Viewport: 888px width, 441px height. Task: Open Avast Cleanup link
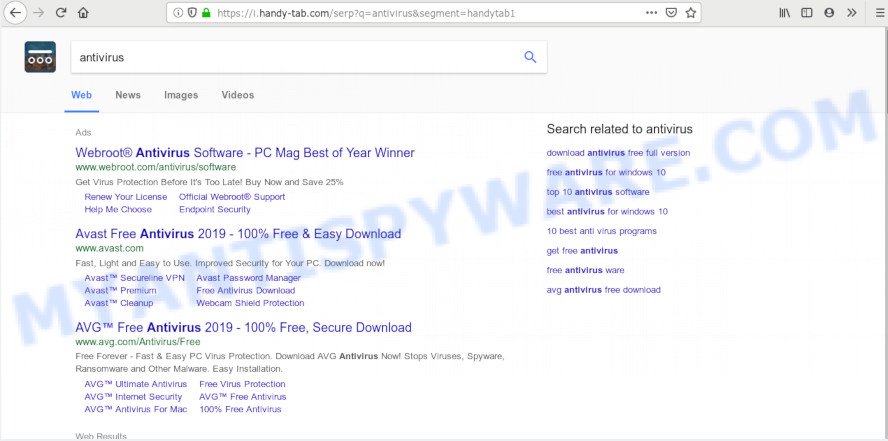(119, 303)
